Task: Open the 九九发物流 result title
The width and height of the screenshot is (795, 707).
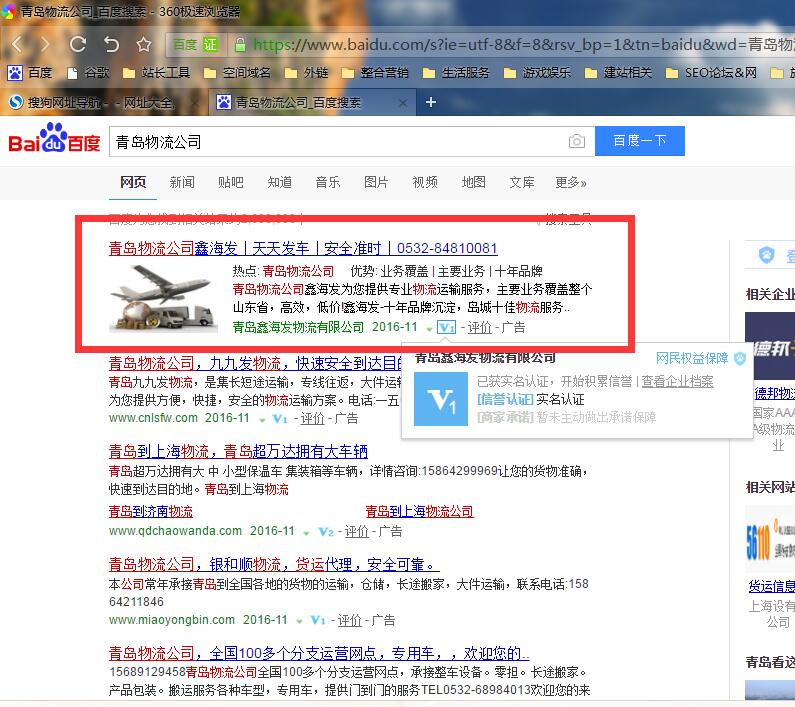Action: pos(255,363)
